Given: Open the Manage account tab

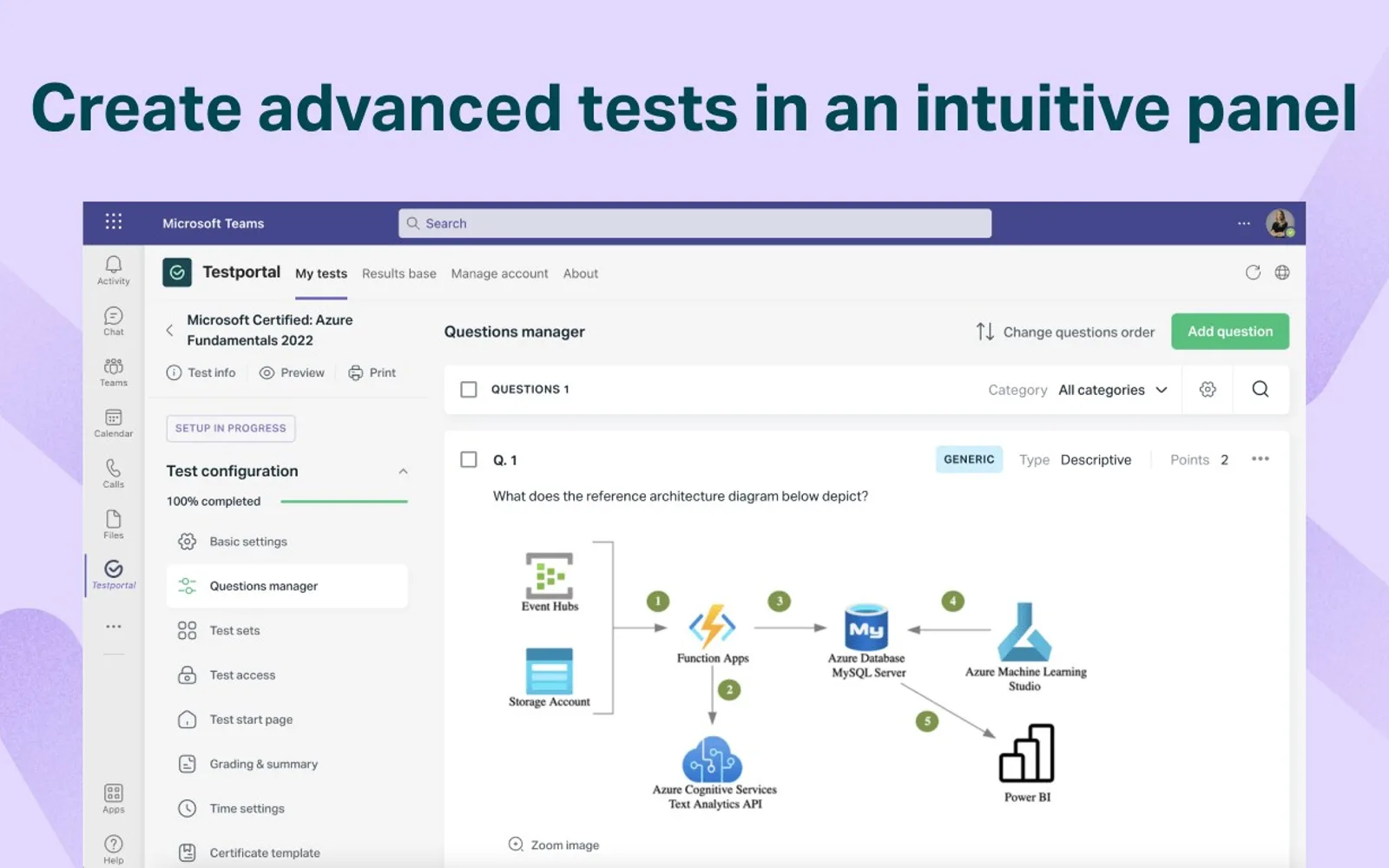Looking at the screenshot, I should (499, 273).
